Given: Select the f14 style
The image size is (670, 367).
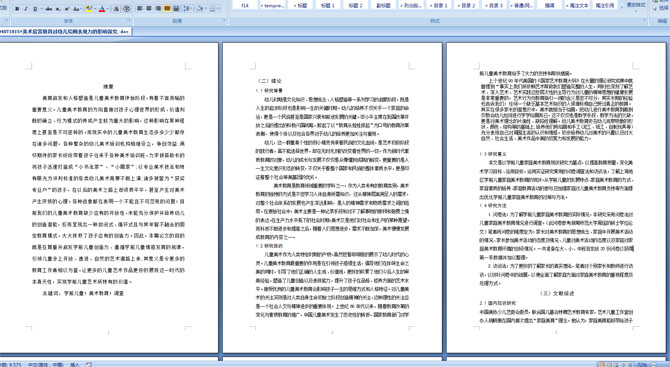Looking at the screenshot, I should (245, 6).
